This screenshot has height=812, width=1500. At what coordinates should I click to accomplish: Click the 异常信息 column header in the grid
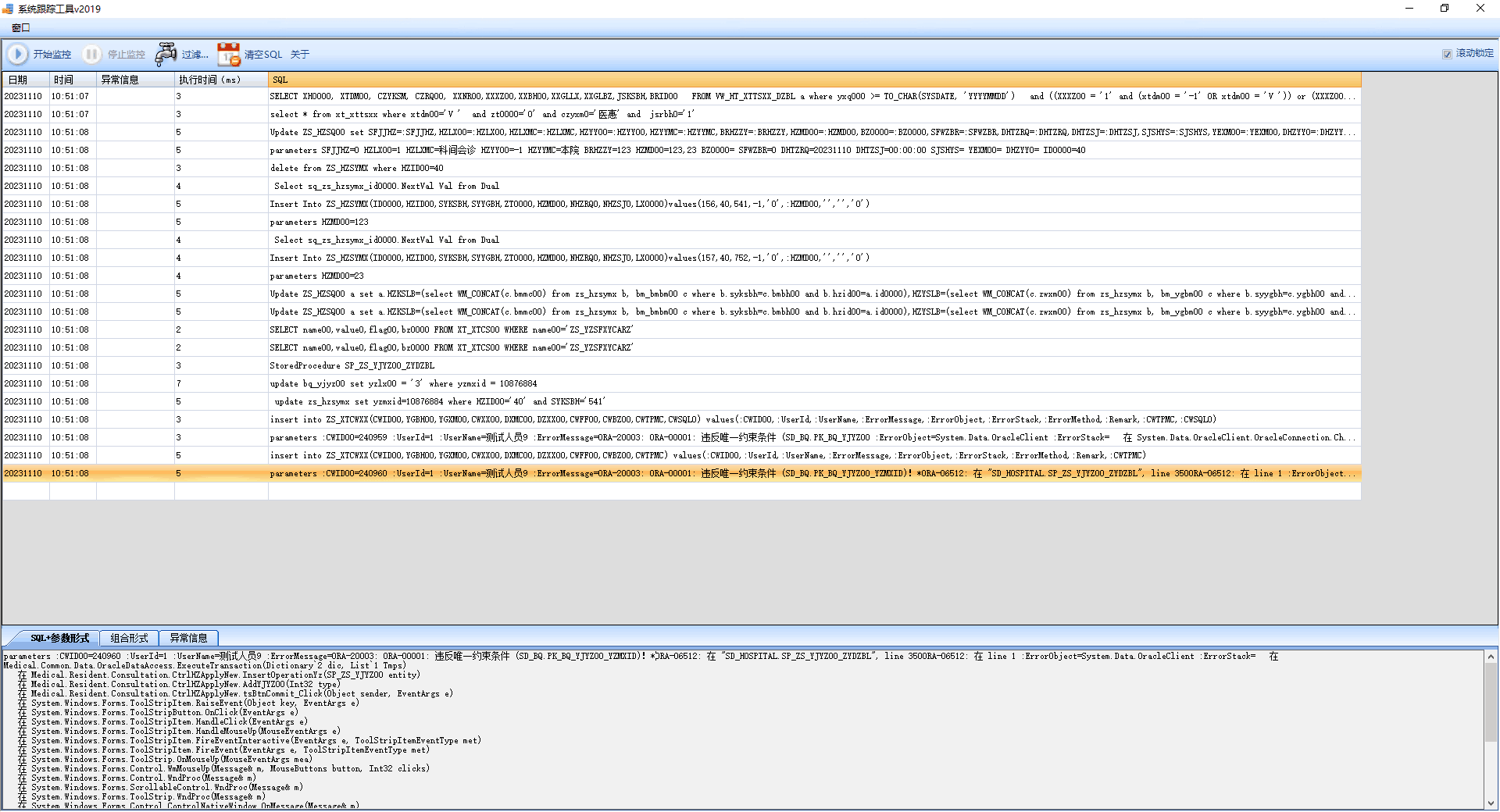(135, 80)
